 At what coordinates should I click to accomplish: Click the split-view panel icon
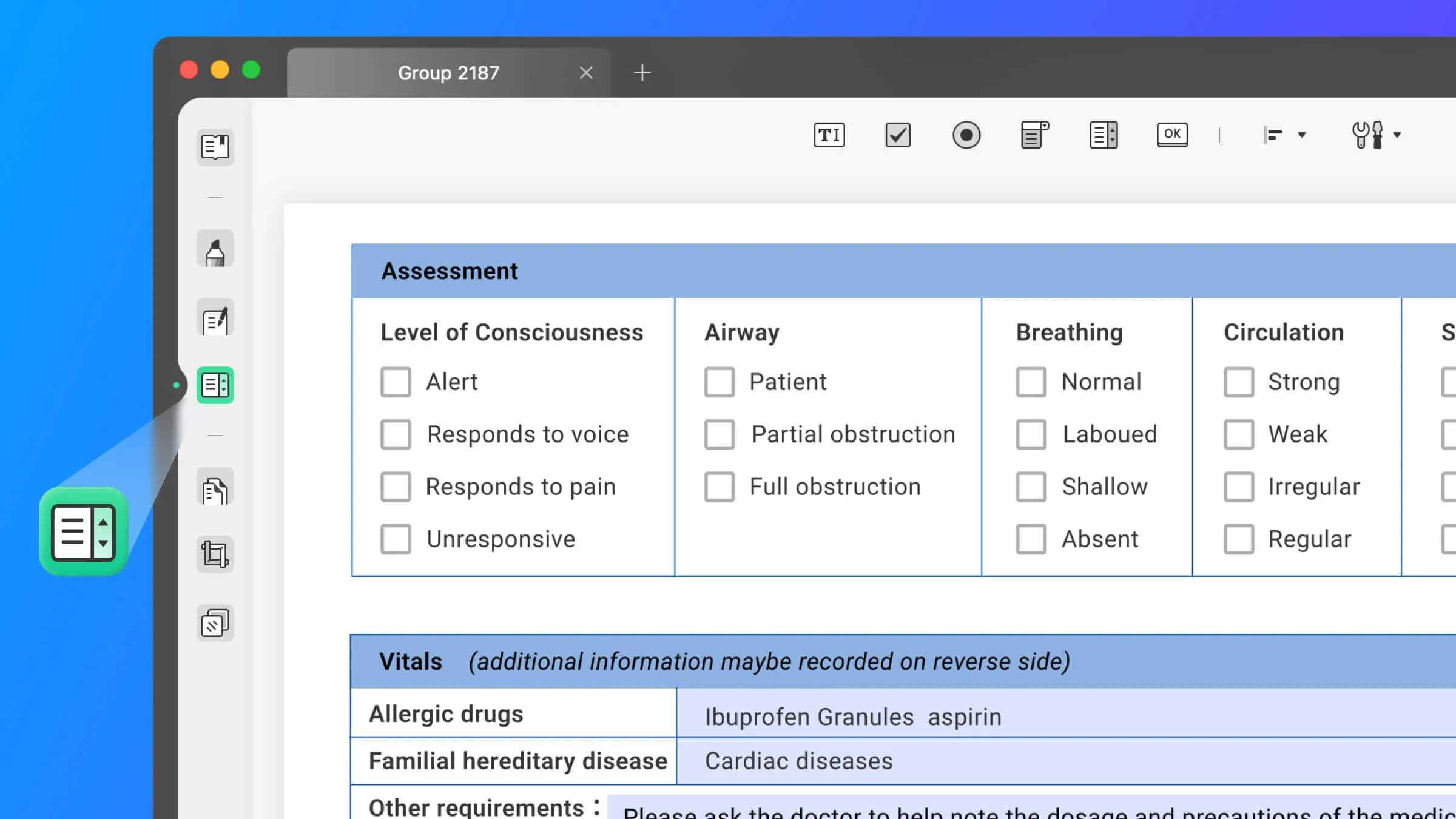1103,135
